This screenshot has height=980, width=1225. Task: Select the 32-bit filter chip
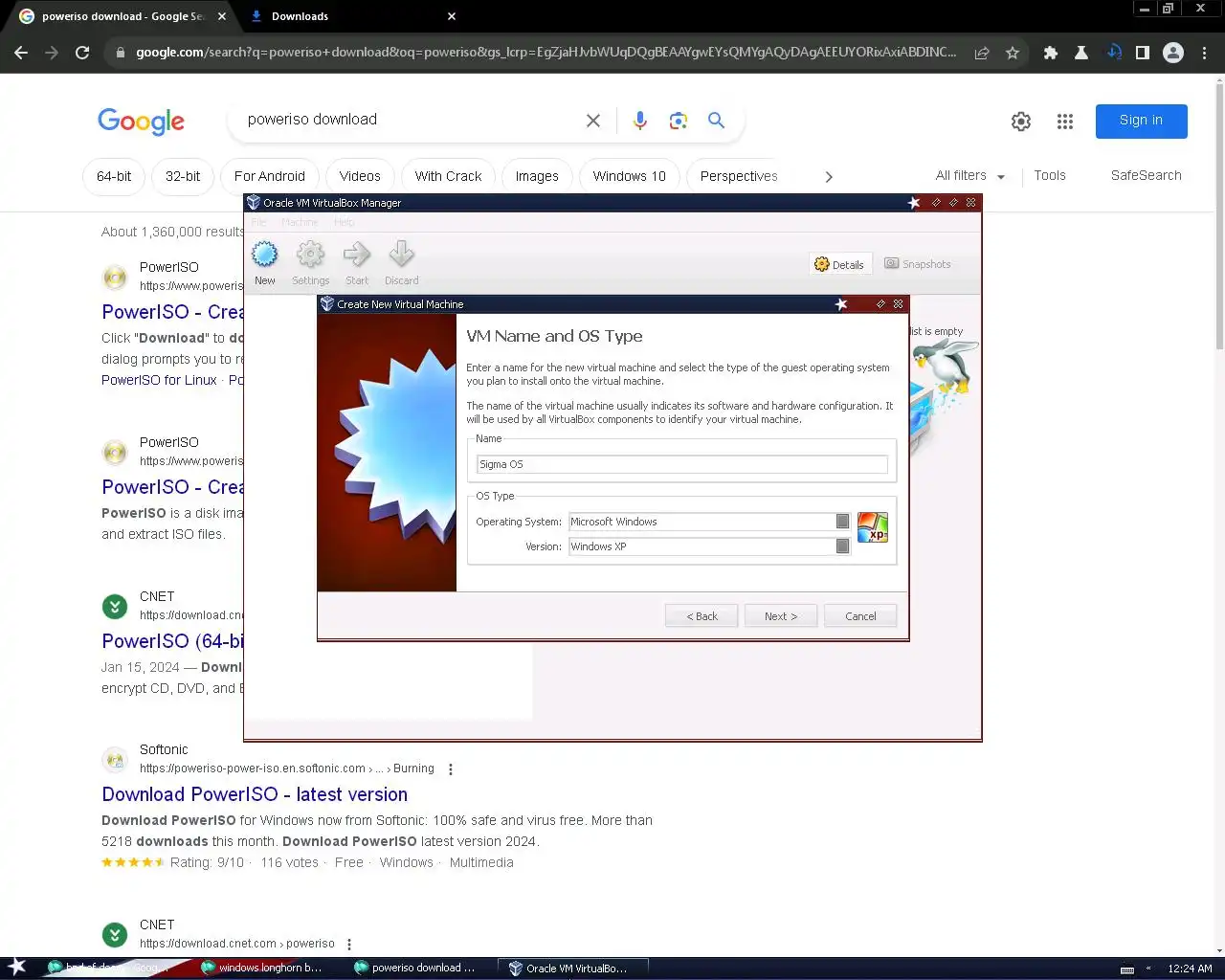(183, 176)
